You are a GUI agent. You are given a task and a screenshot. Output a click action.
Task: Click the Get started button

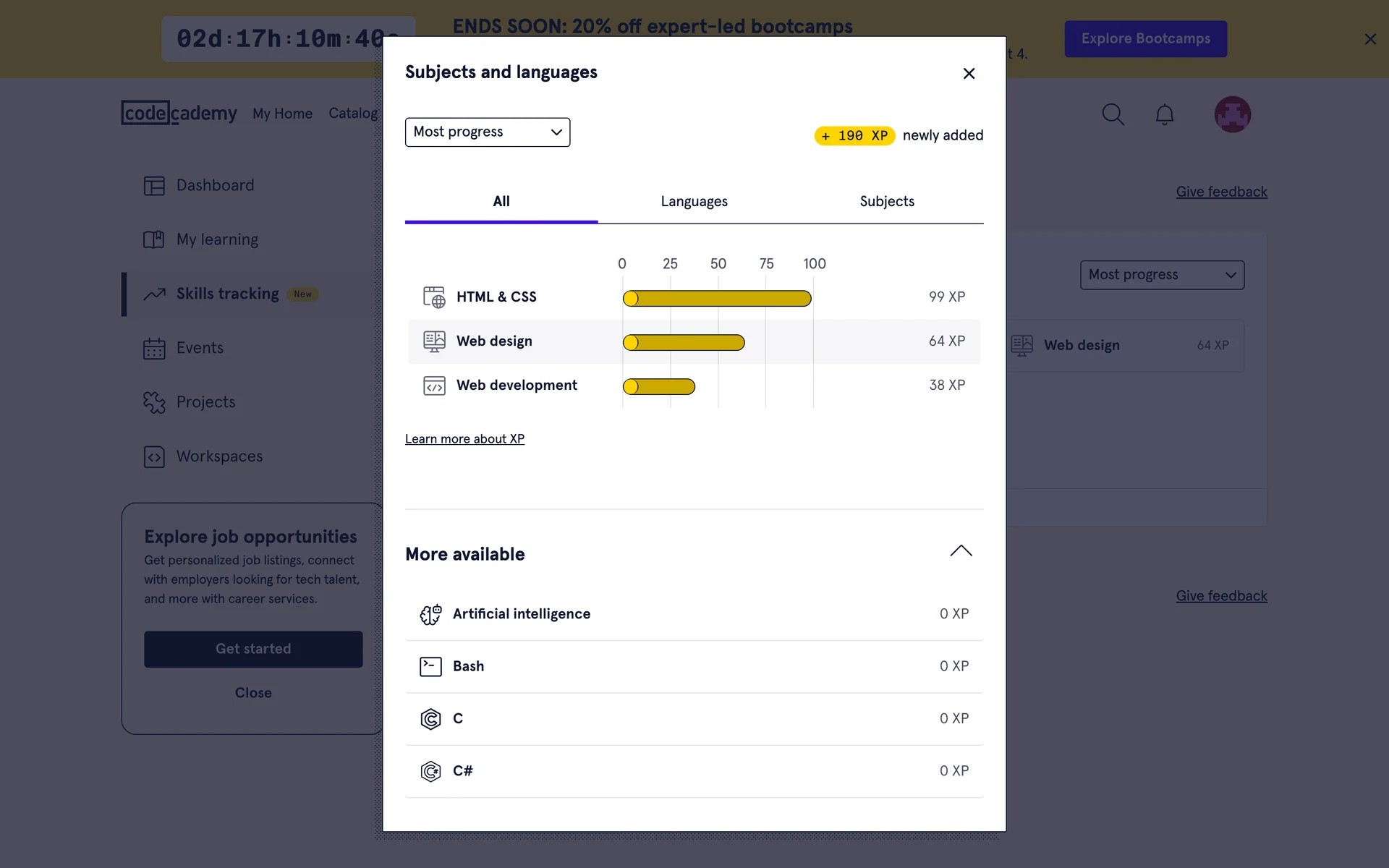click(x=253, y=649)
